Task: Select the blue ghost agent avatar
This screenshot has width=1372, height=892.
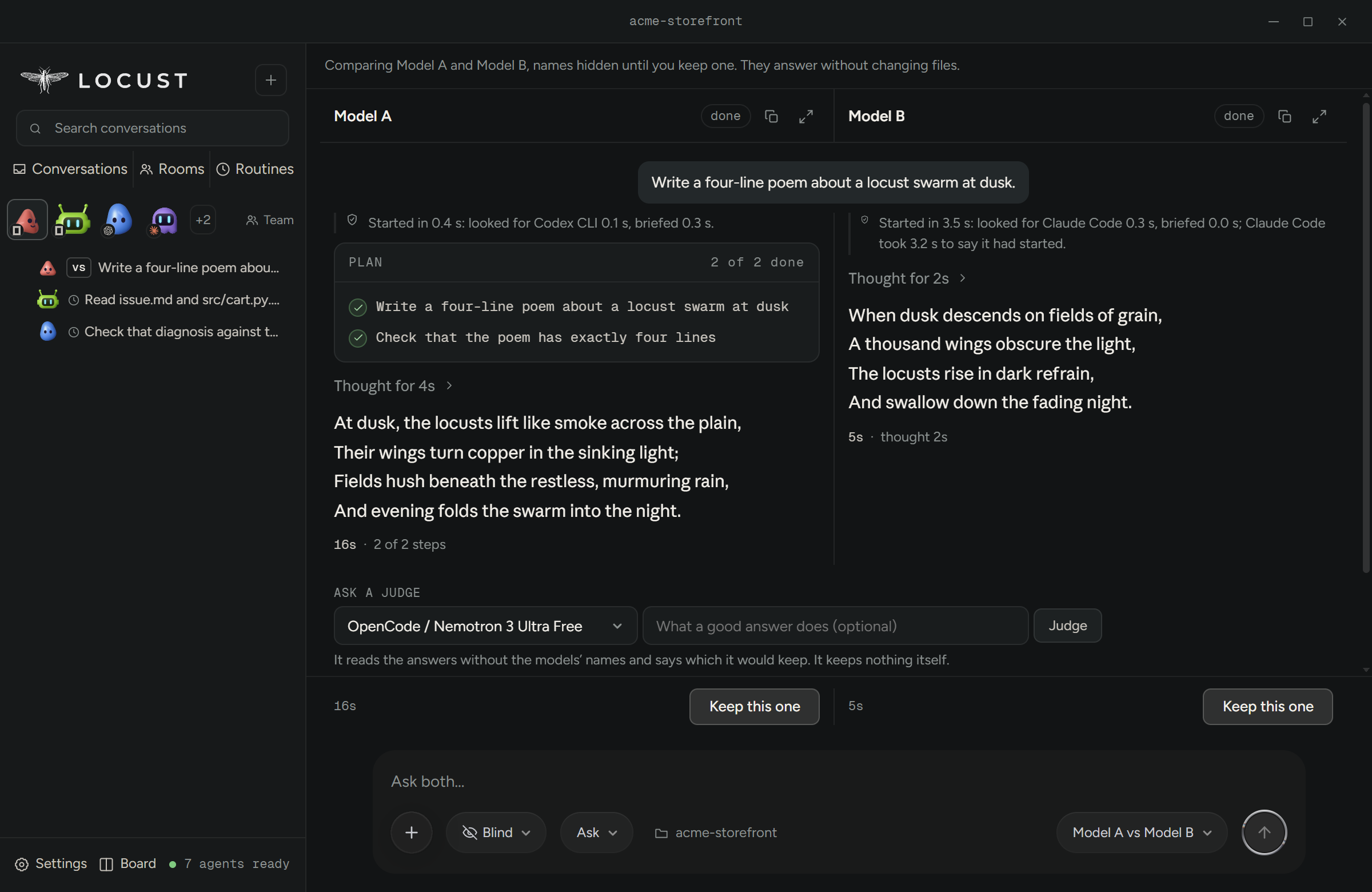Action: pos(118,220)
